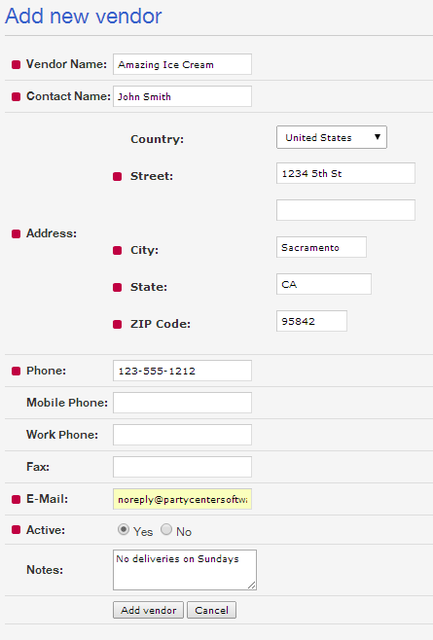The width and height of the screenshot is (433, 640).
Task: Select the No radio button for Active
Action: pos(166,529)
